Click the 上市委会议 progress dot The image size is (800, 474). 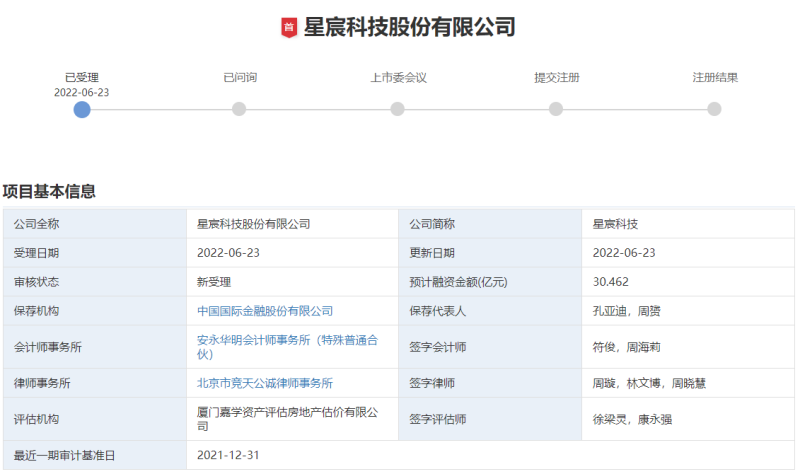[x=397, y=109]
